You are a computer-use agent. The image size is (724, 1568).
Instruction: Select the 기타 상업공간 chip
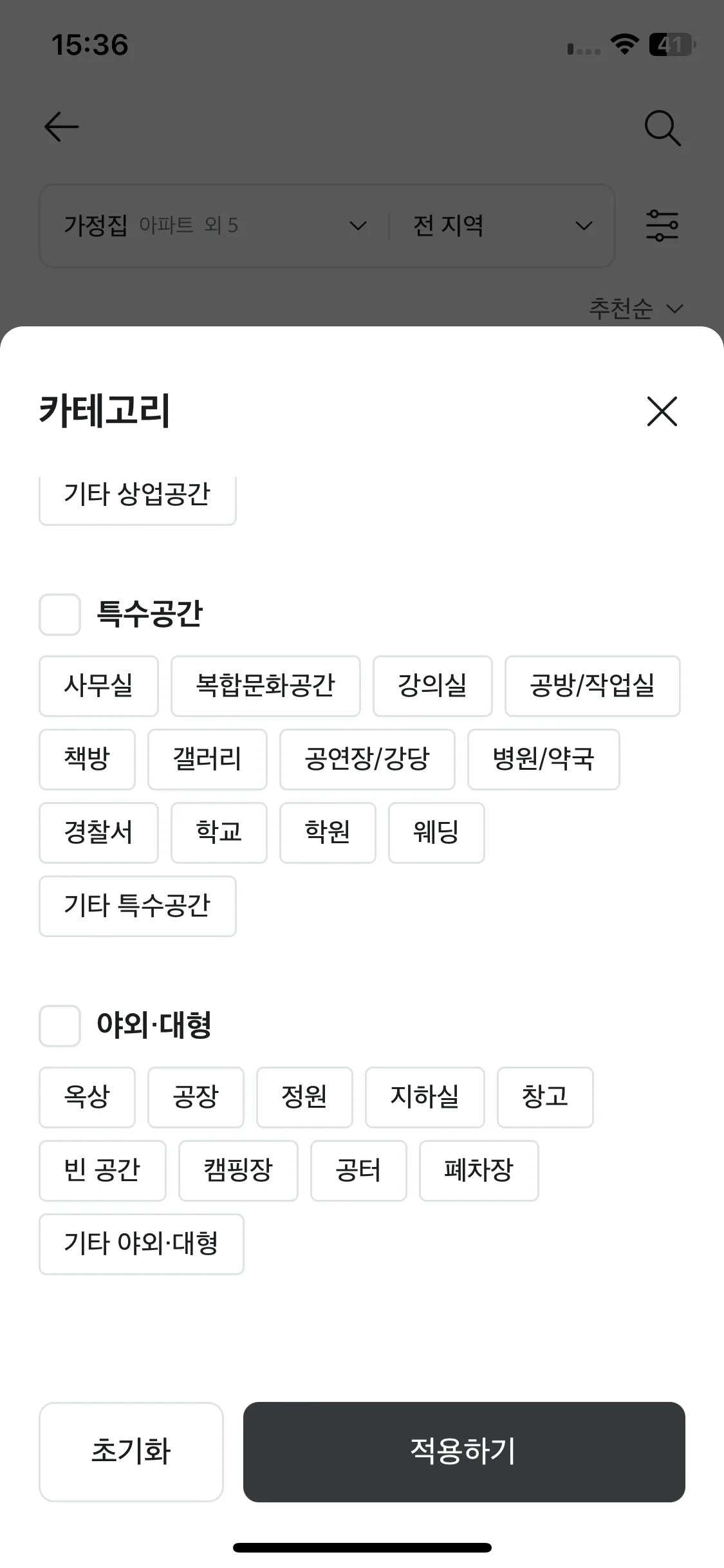pos(138,497)
